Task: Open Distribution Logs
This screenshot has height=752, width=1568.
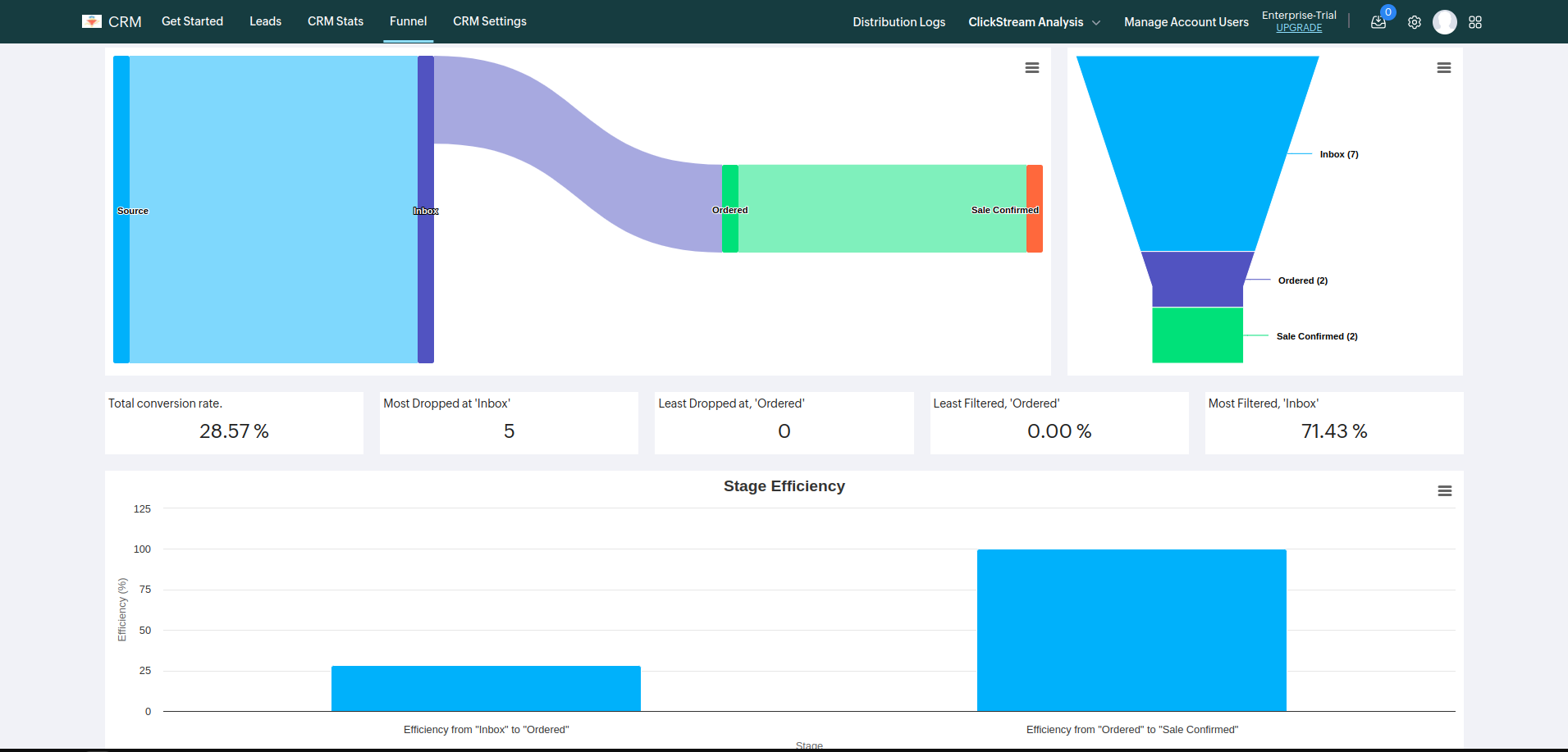Action: click(x=898, y=22)
